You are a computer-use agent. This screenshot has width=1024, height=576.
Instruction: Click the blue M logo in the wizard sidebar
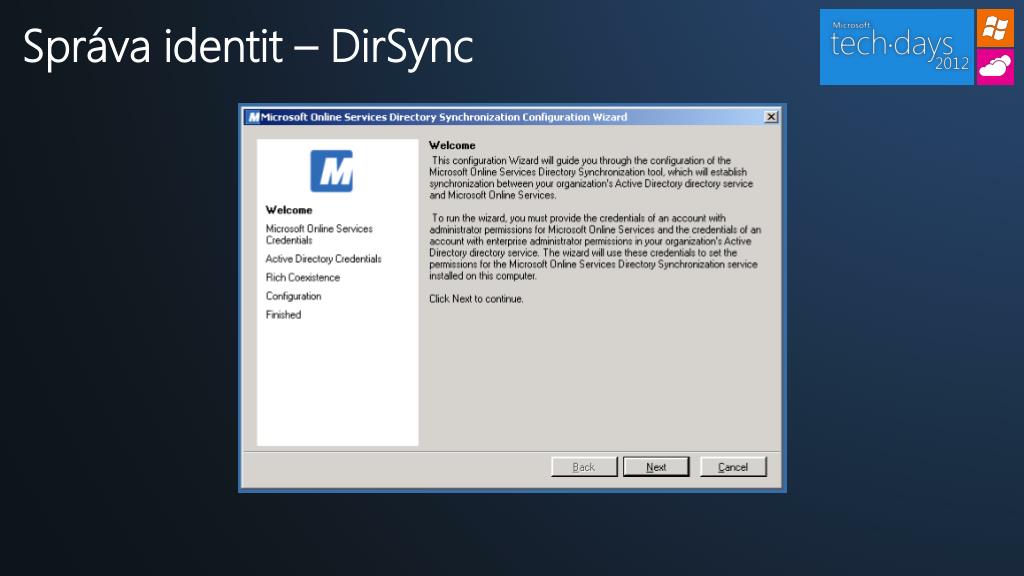[x=331, y=171]
